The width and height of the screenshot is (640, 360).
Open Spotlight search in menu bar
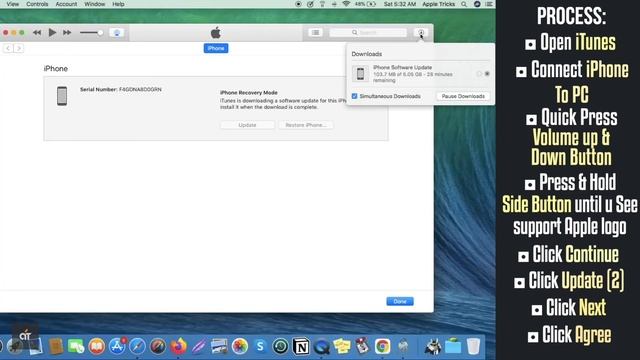click(x=464, y=4)
